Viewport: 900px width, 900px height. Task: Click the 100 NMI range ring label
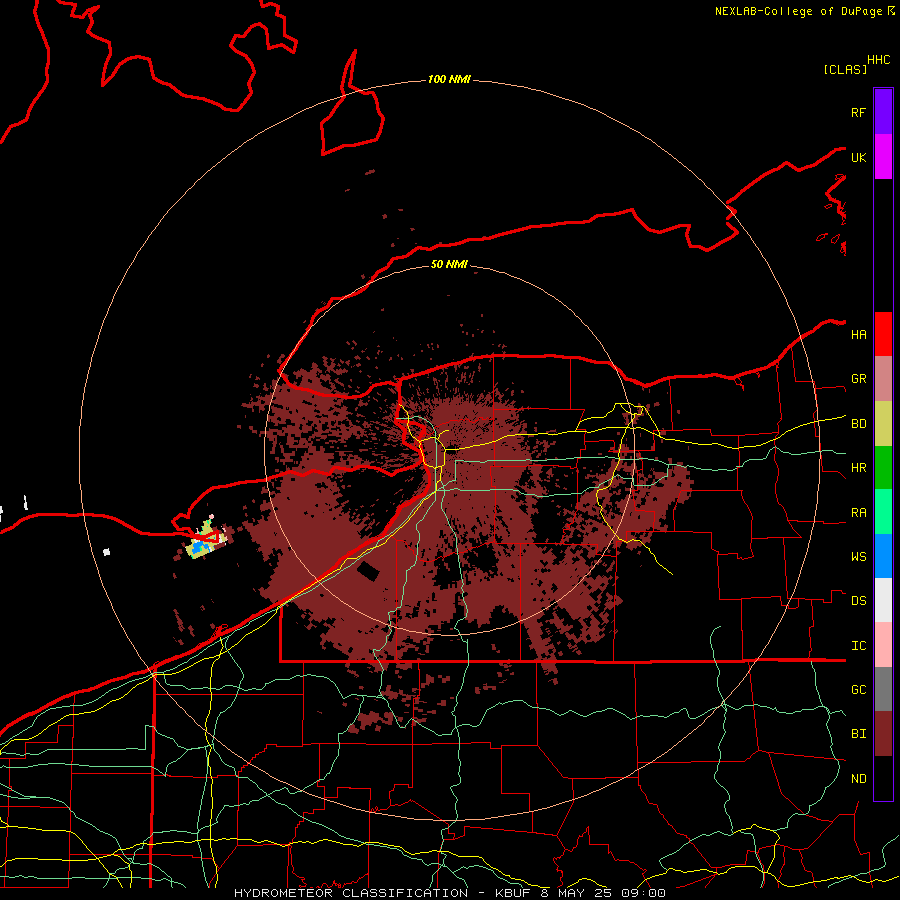click(449, 79)
